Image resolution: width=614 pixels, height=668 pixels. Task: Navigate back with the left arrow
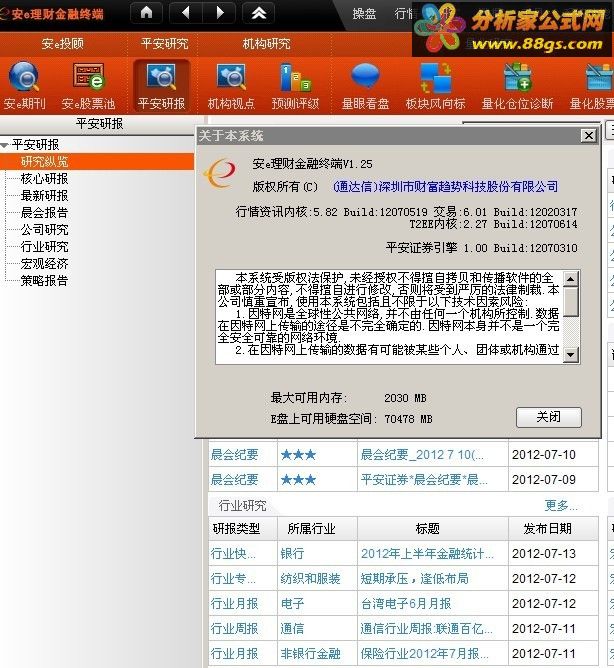coord(186,13)
